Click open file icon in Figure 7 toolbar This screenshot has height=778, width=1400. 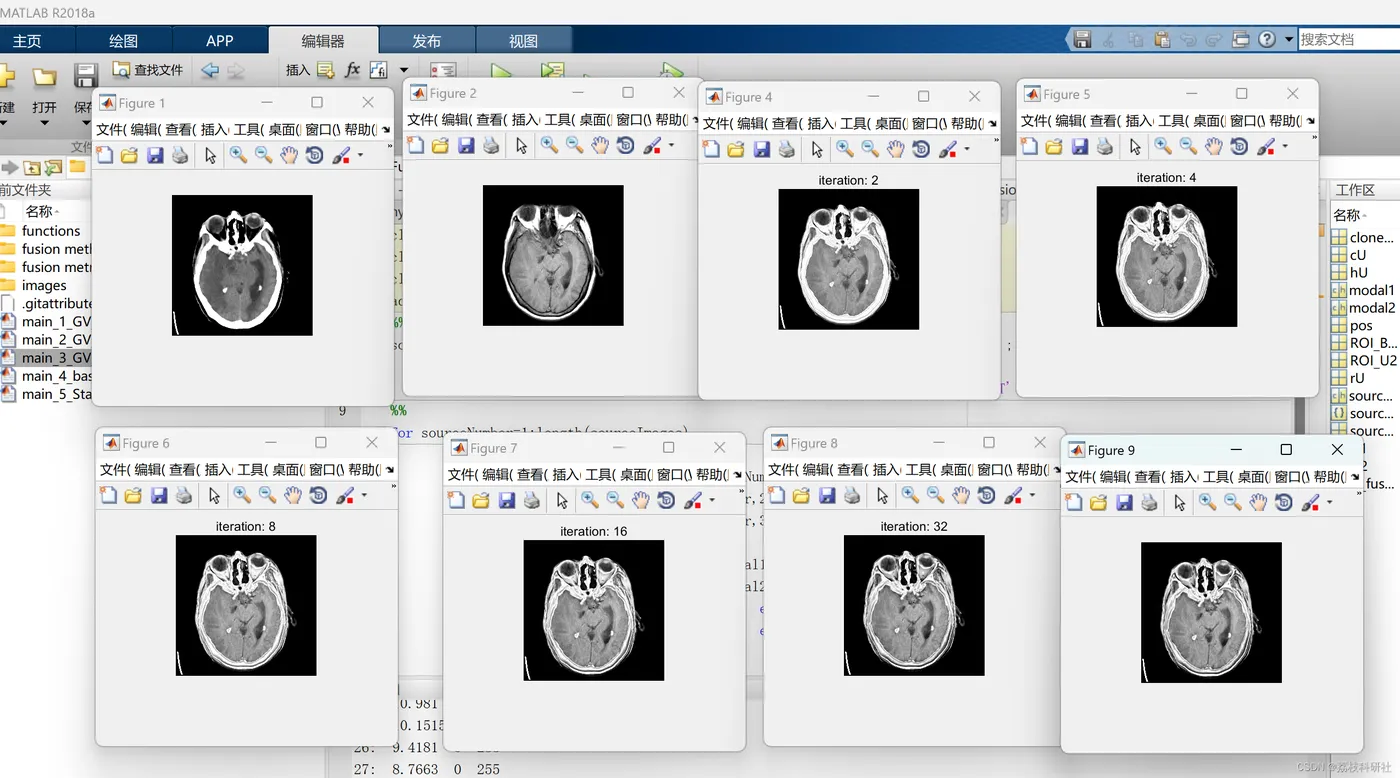(481, 500)
